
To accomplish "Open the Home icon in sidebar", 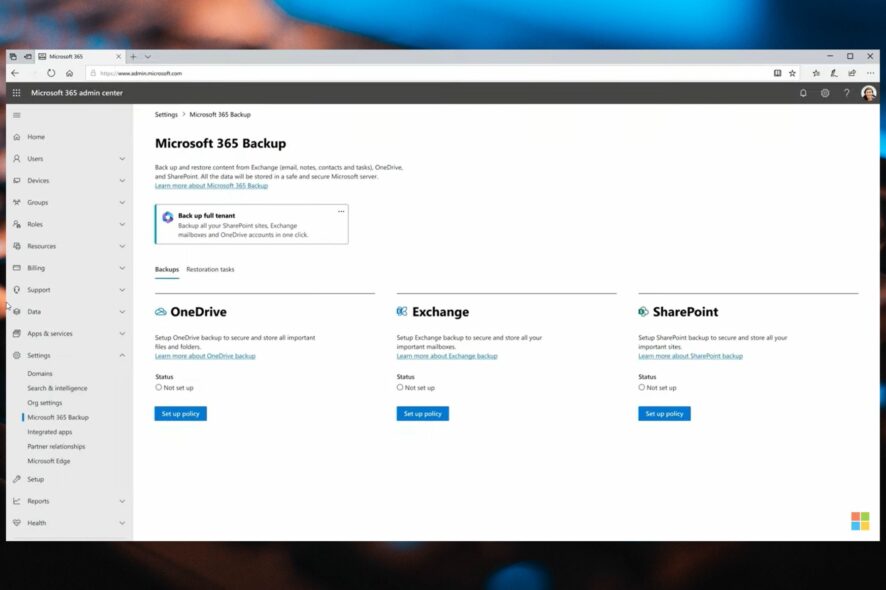I will pos(16,136).
